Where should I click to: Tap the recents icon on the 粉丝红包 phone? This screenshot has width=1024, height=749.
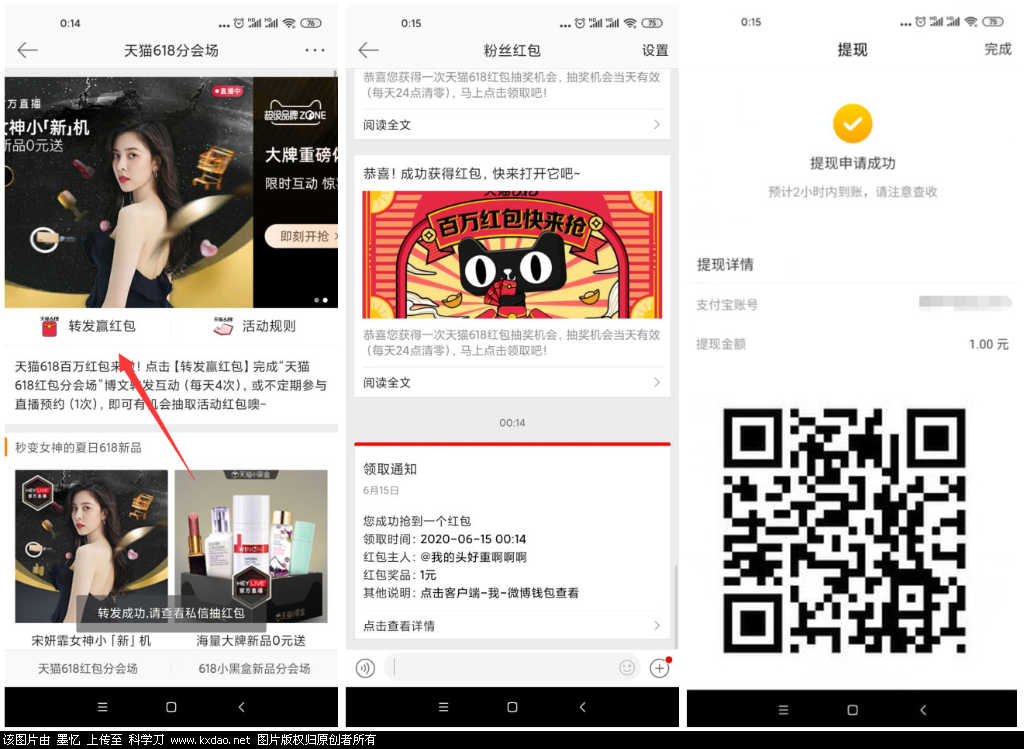pos(443,707)
